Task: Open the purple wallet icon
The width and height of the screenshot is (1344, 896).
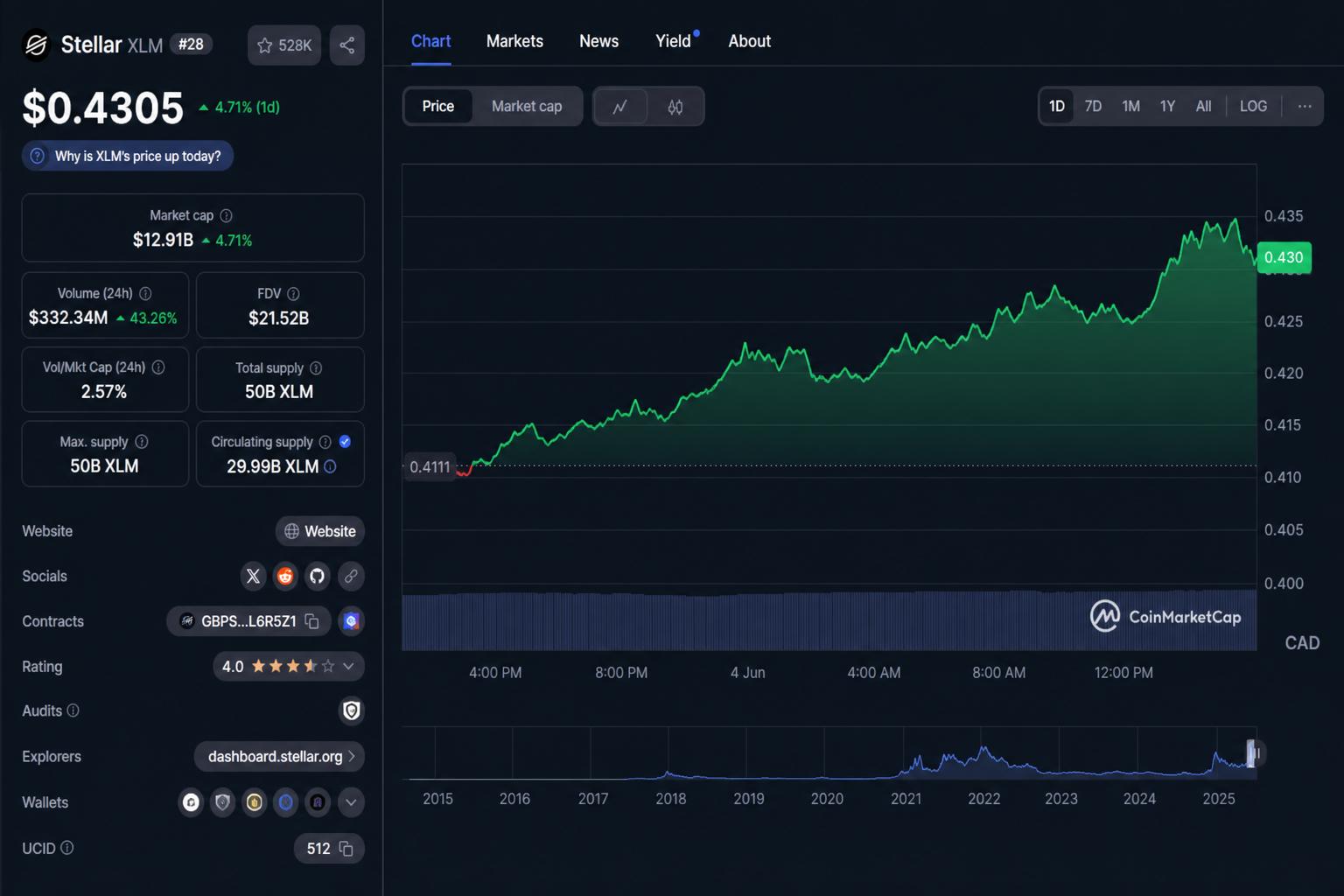Action: (x=318, y=801)
